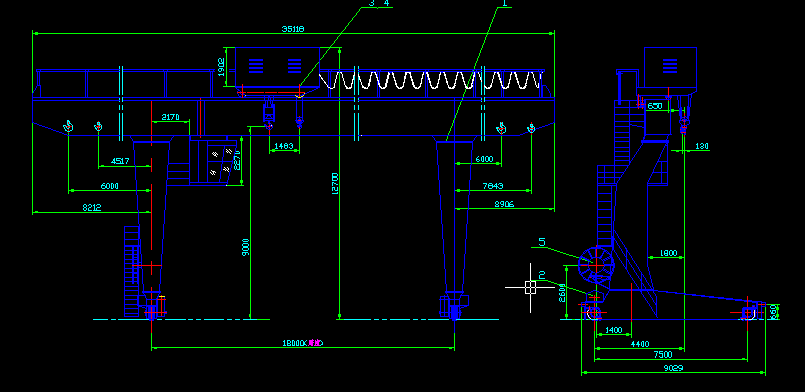Screen dimensions: 805x392
Task: Click the 4517 dimension value
Action: click(x=120, y=161)
